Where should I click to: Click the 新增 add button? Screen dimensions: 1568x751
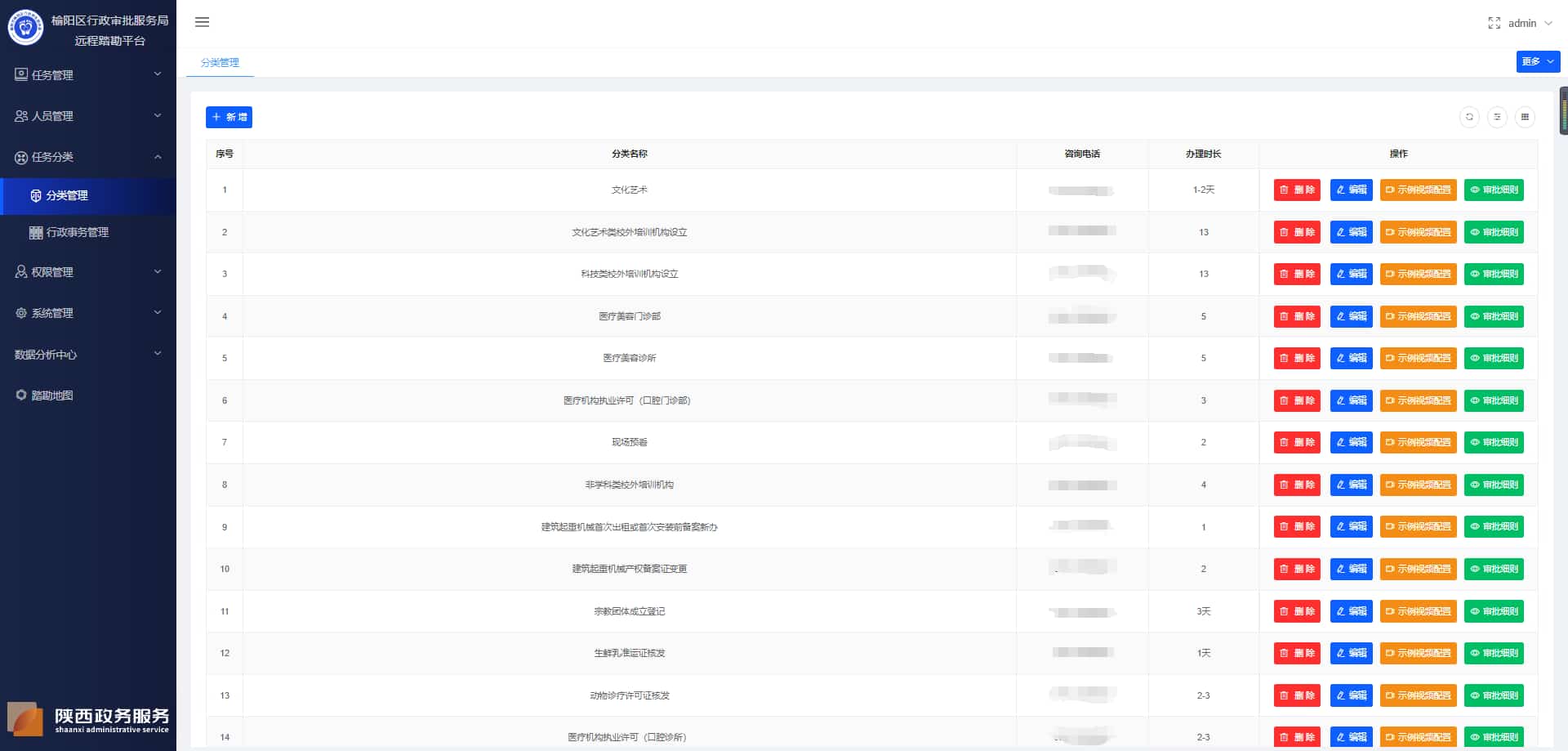(x=229, y=117)
